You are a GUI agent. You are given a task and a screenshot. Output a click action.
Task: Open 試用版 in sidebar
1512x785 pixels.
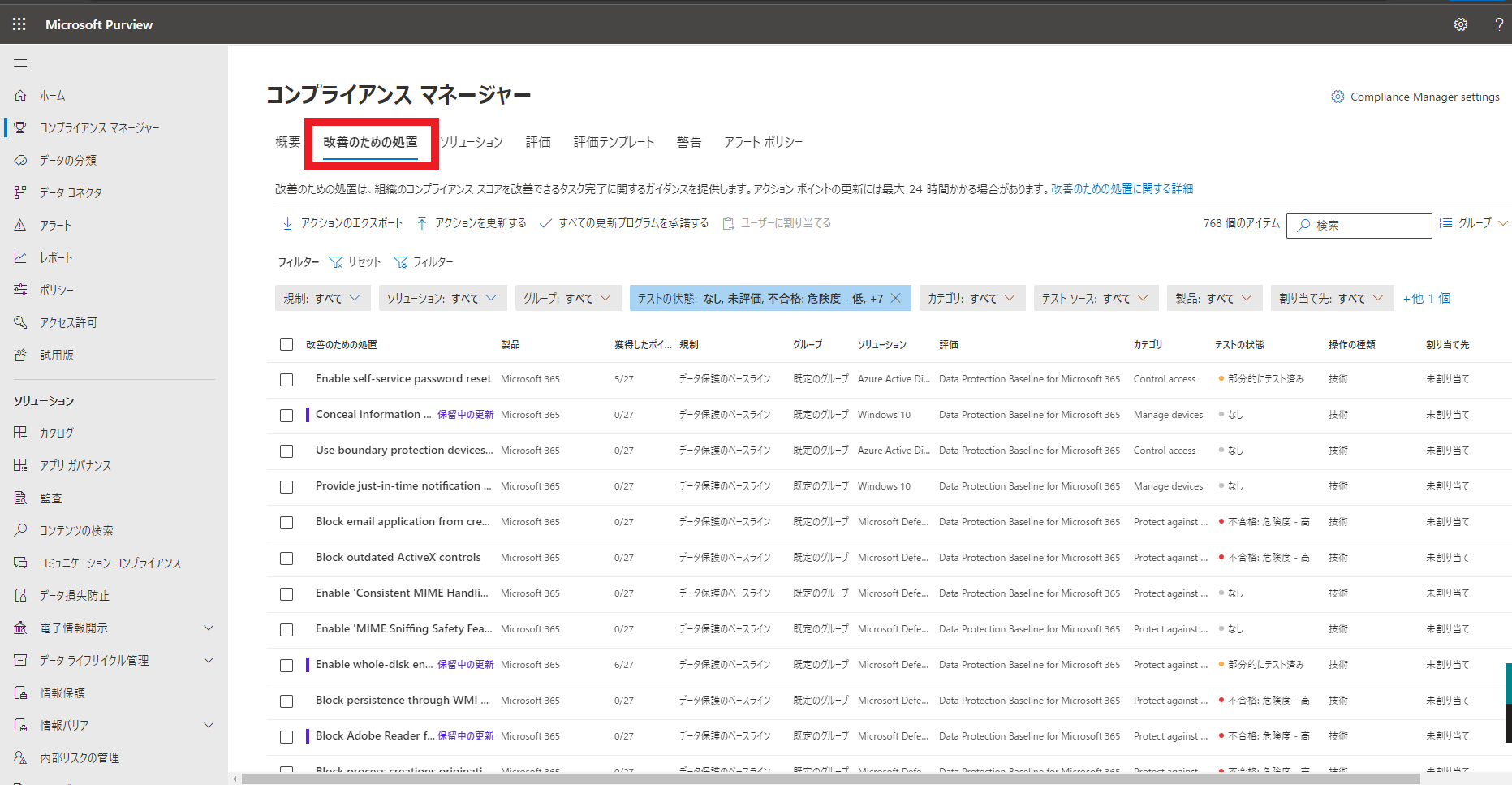tap(56, 355)
